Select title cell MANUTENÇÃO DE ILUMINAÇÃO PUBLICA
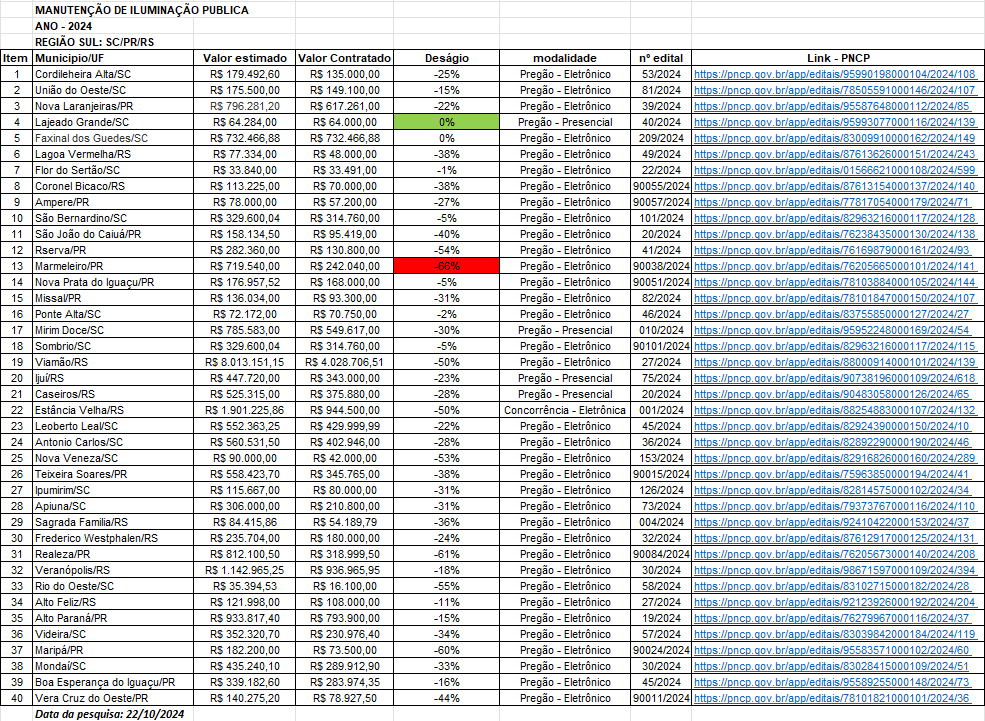The image size is (985, 721). 141,10
